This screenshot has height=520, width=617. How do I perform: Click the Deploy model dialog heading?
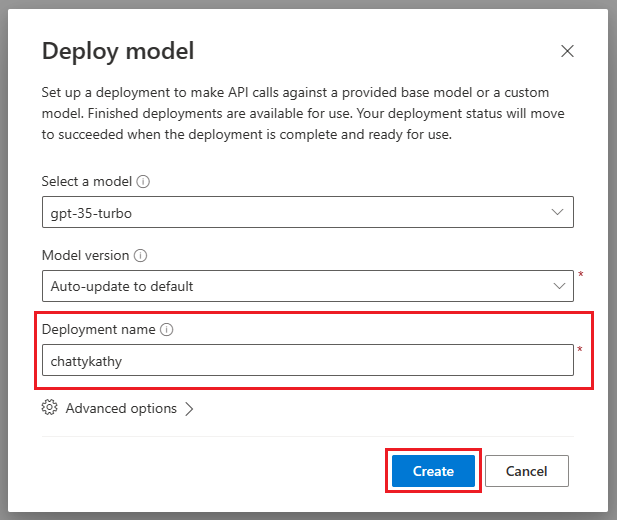118,51
